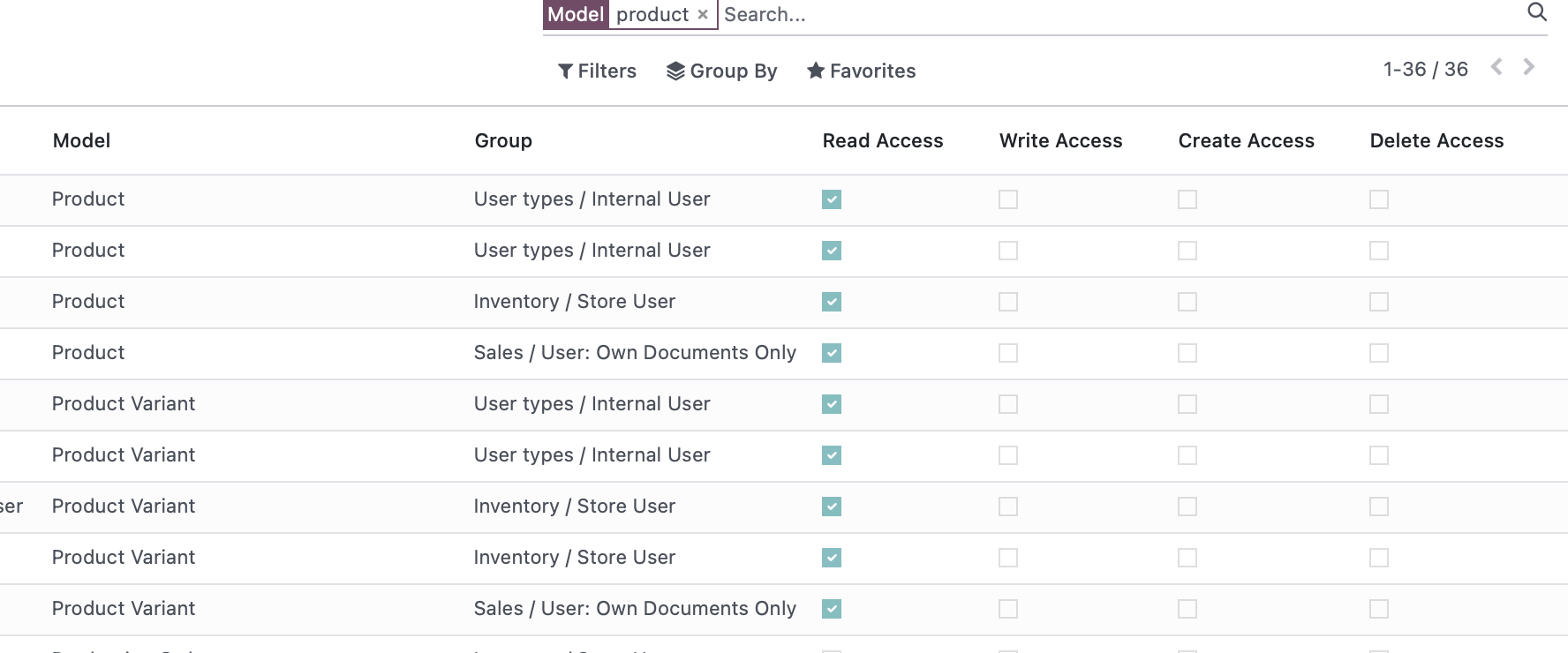Sort by the Group column header
This screenshot has width=1568, height=653.
503,141
